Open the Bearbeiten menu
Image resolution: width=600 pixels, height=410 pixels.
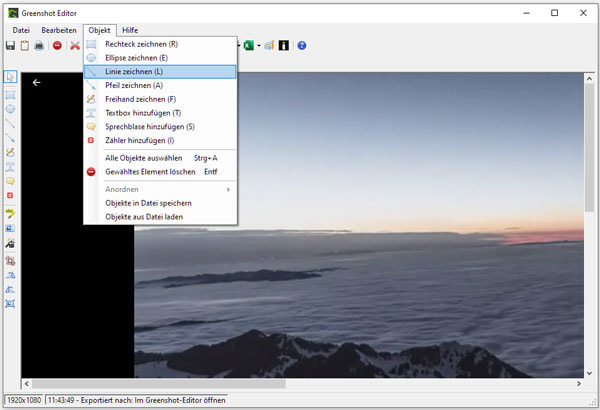[x=58, y=31]
